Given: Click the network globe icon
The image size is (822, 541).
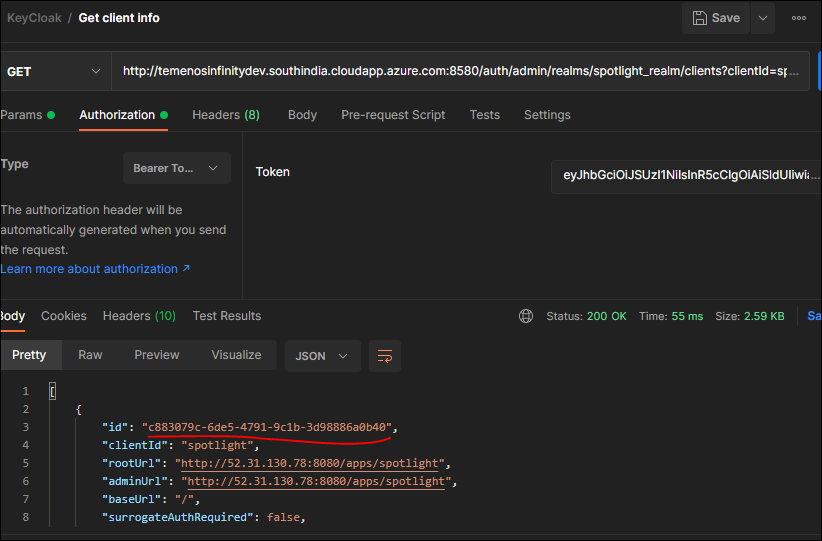Looking at the screenshot, I should (x=526, y=316).
